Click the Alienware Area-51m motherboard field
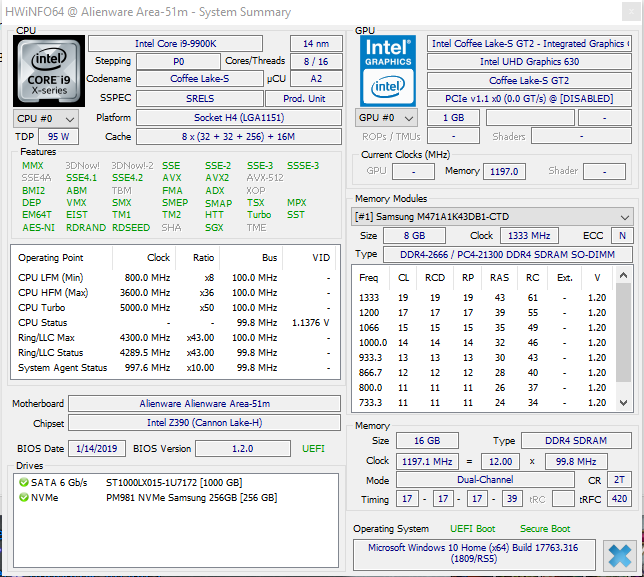644x577 pixels. coord(205,403)
